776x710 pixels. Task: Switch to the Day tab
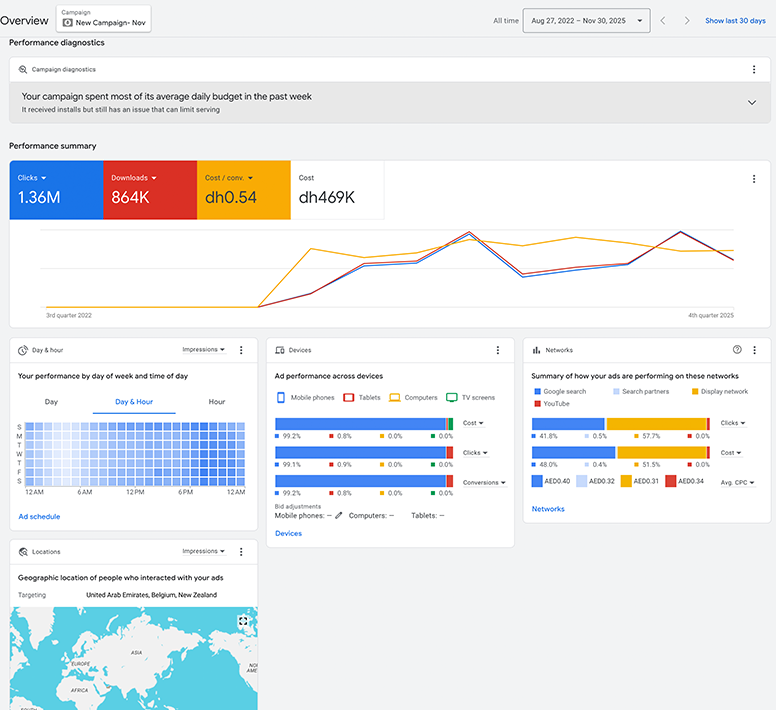tap(51, 402)
